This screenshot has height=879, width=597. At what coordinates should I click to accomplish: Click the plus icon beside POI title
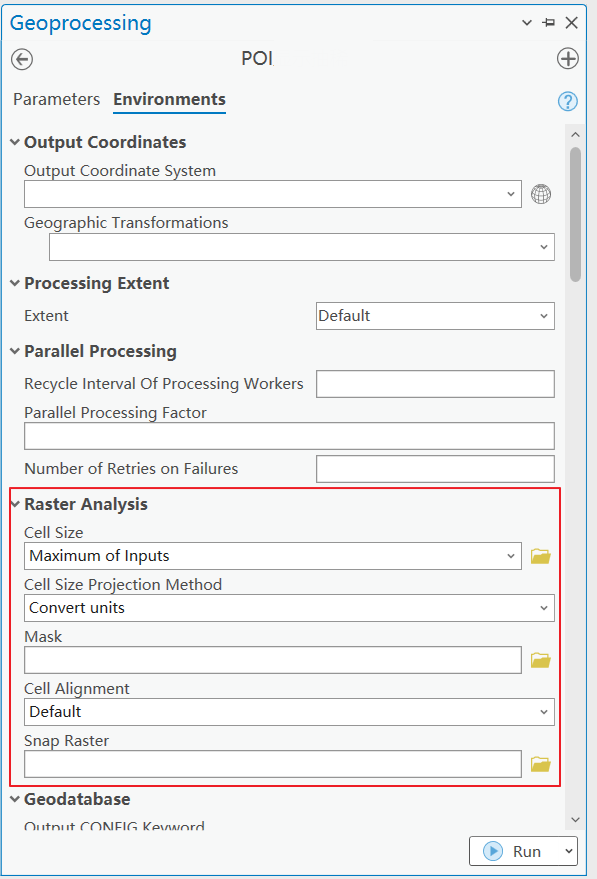point(567,59)
